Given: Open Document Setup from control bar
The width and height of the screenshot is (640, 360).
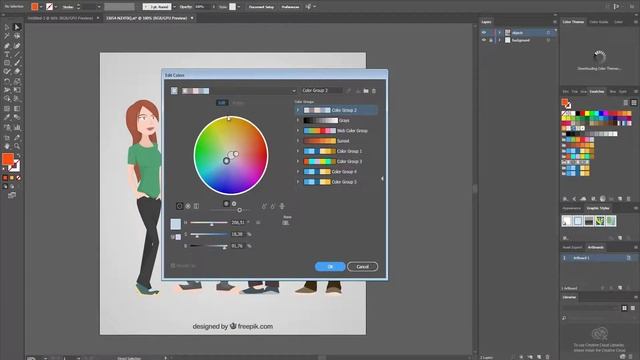Looking at the screenshot, I should [261, 7].
